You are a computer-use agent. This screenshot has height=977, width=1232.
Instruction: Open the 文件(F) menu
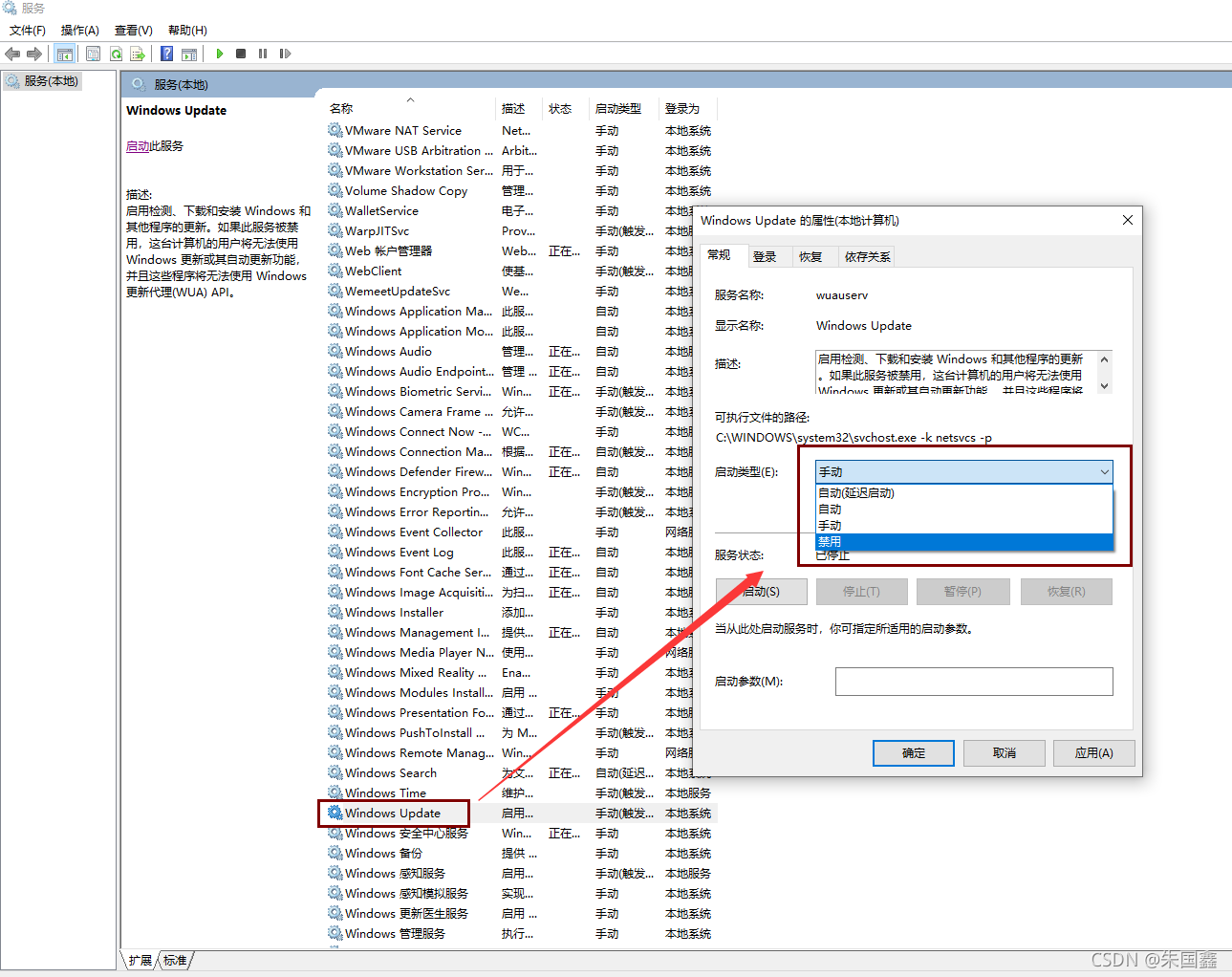[28, 31]
